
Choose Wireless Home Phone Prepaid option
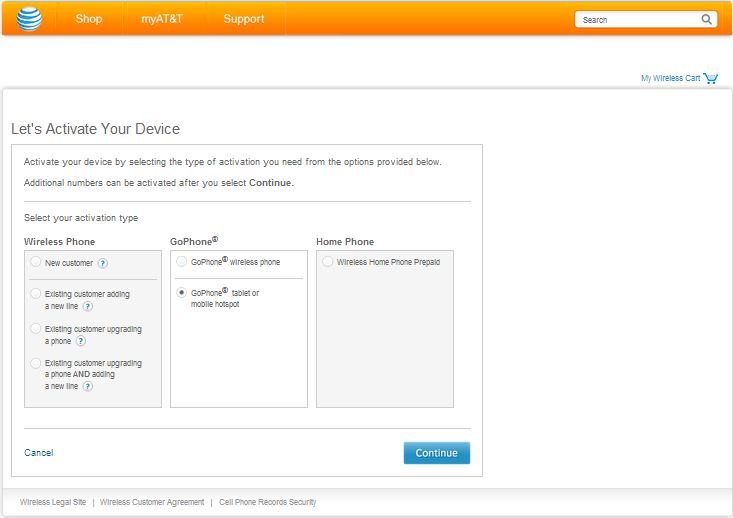328,262
